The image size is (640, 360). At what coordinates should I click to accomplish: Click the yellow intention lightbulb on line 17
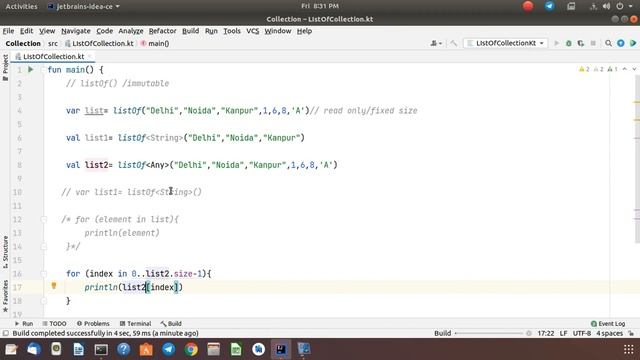(x=53, y=286)
